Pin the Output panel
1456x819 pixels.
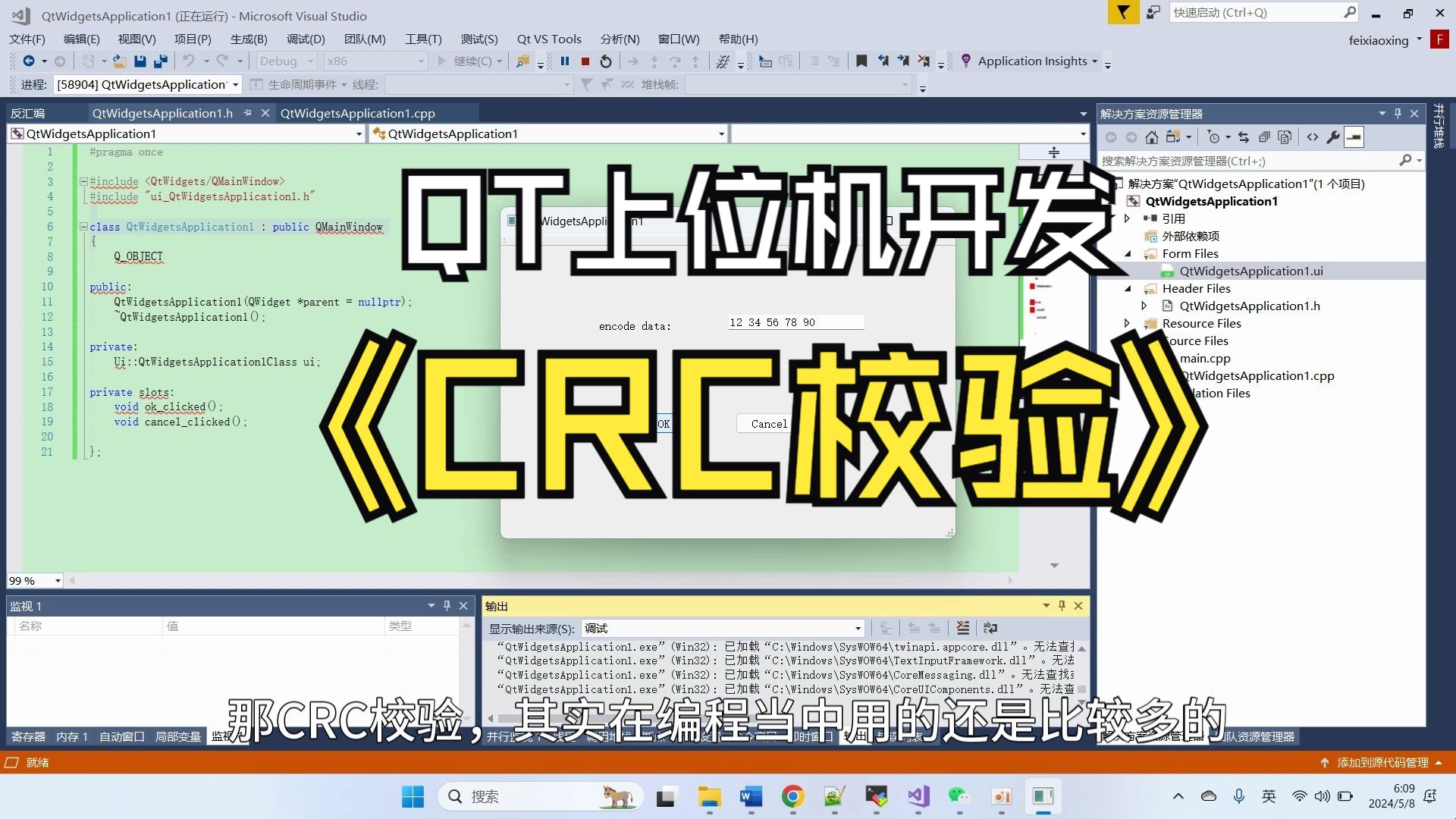tap(1062, 606)
